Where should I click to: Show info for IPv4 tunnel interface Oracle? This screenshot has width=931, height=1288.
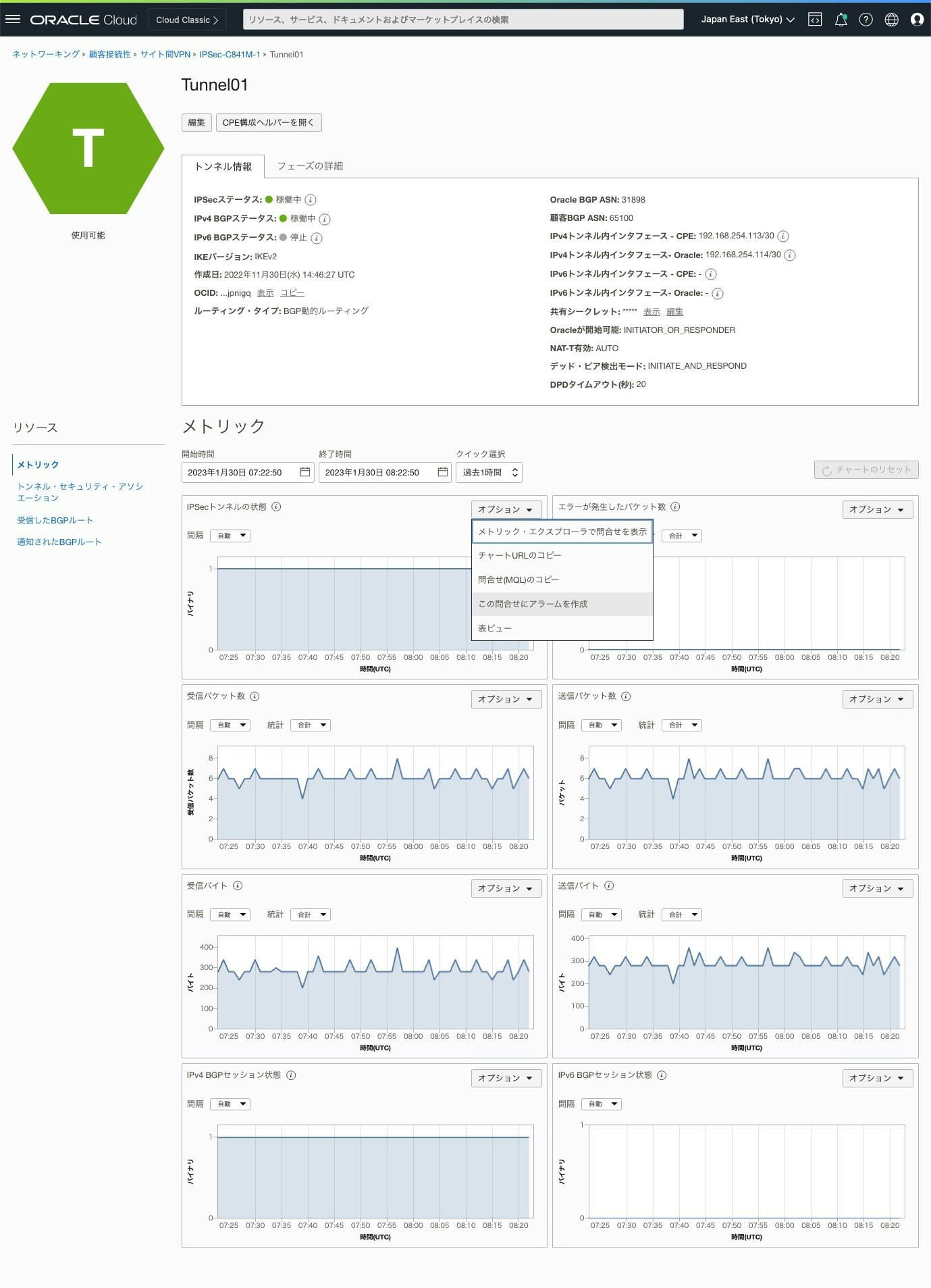(790, 255)
